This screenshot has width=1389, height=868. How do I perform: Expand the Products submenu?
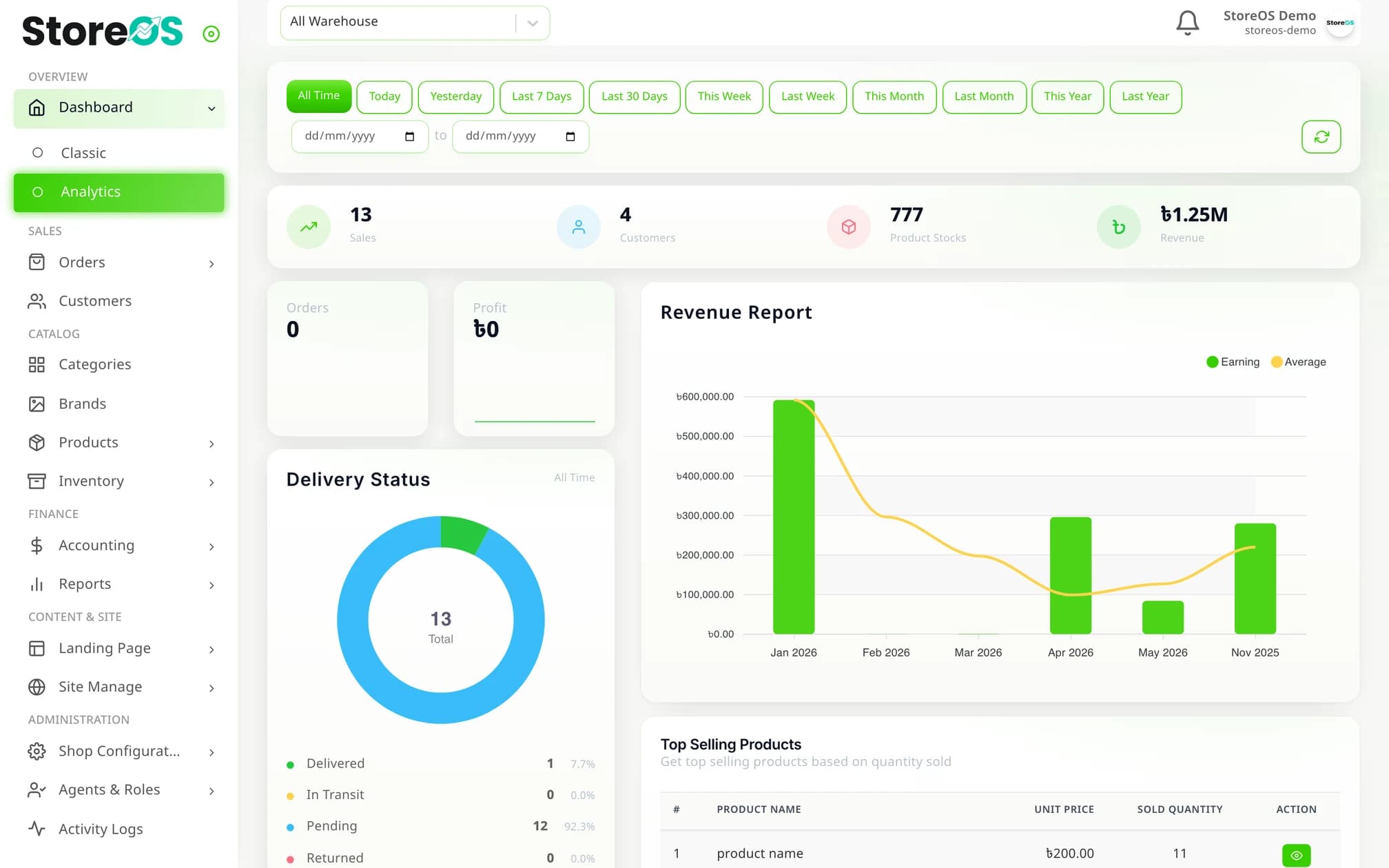pyautogui.click(x=119, y=443)
